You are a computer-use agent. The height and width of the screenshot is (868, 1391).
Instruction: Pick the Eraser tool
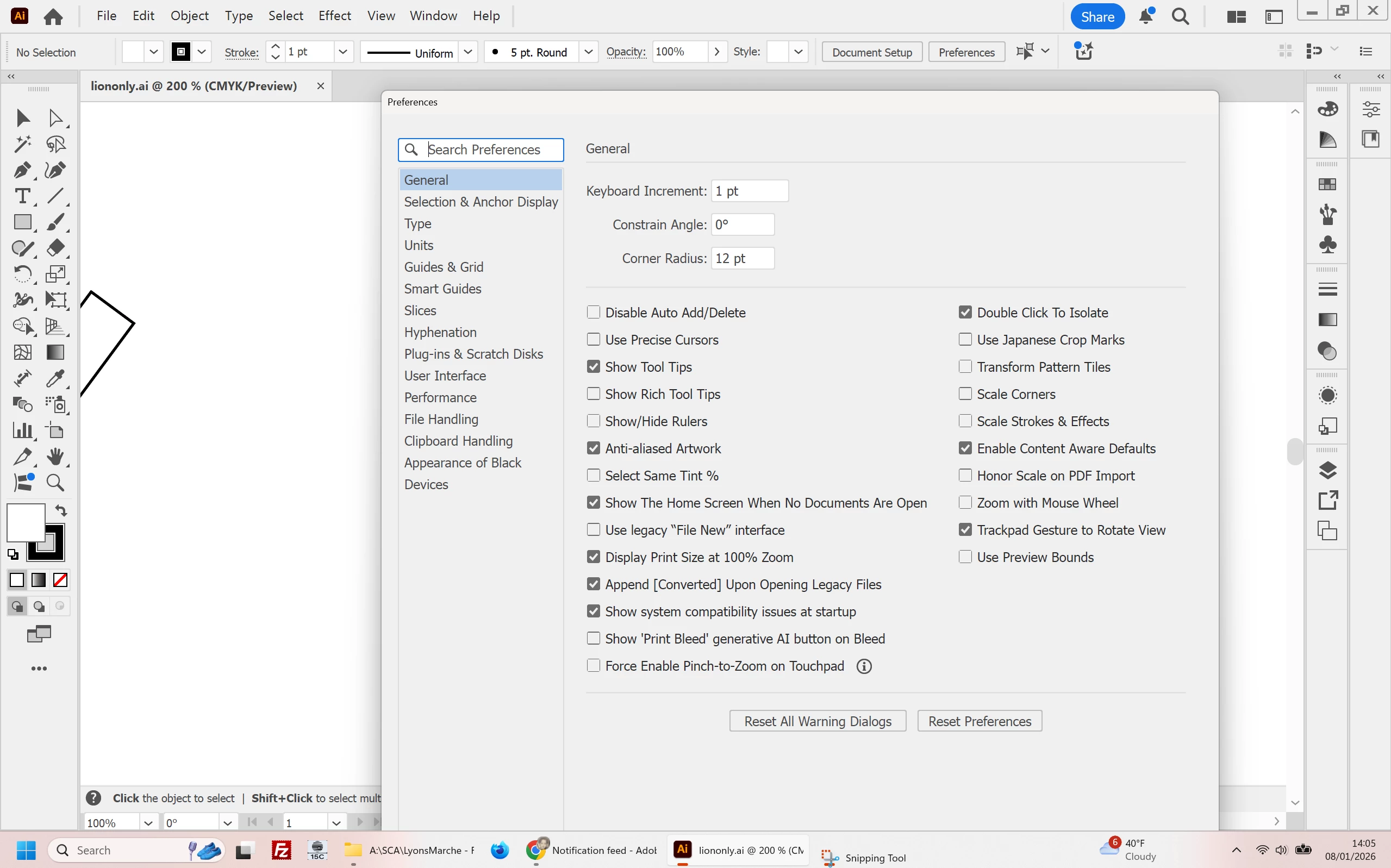click(55, 247)
